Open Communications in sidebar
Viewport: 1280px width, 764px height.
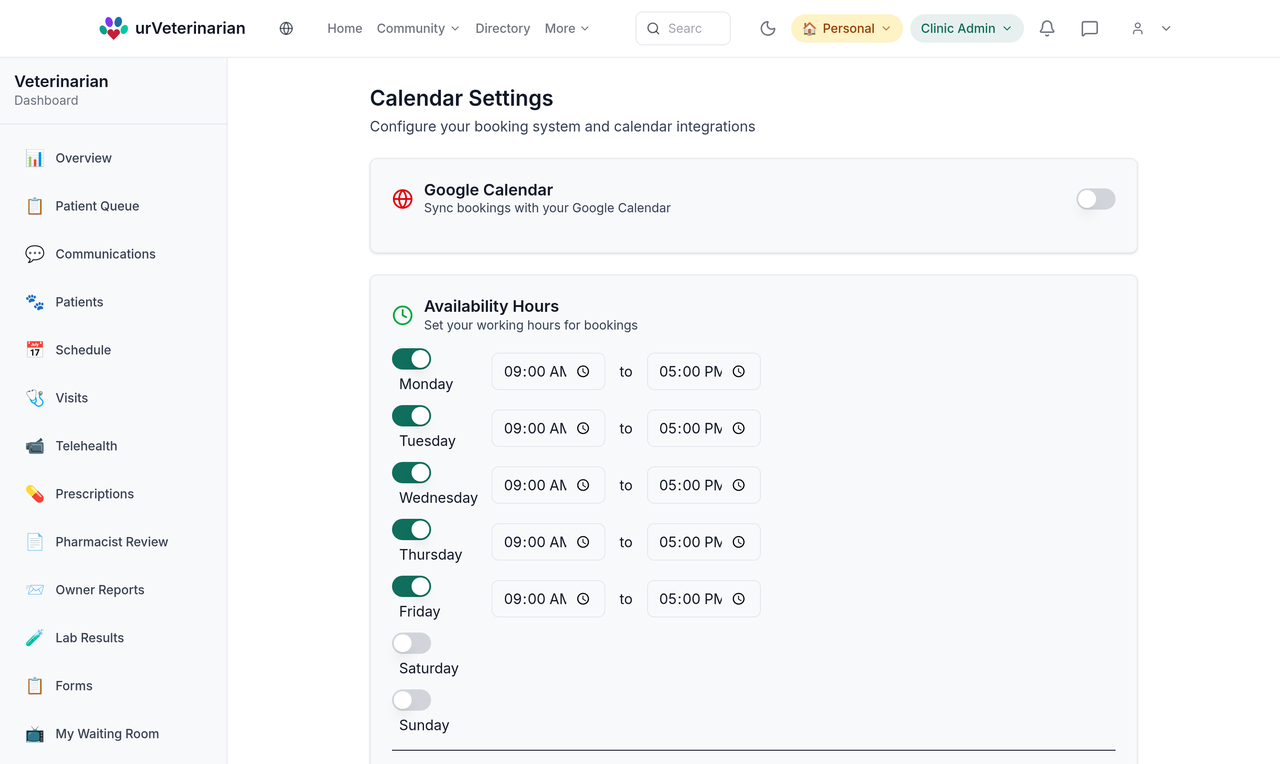coord(113,254)
